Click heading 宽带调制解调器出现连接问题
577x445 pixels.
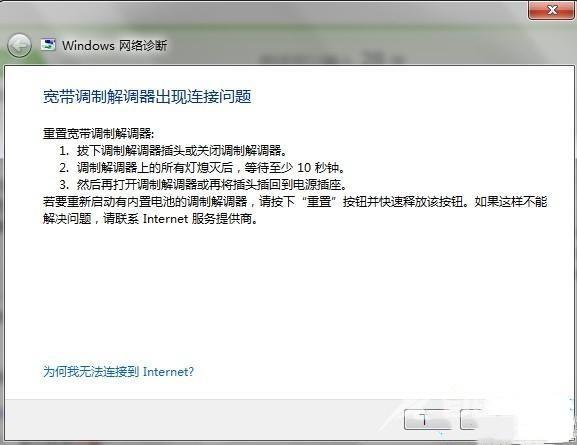click(x=147, y=97)
